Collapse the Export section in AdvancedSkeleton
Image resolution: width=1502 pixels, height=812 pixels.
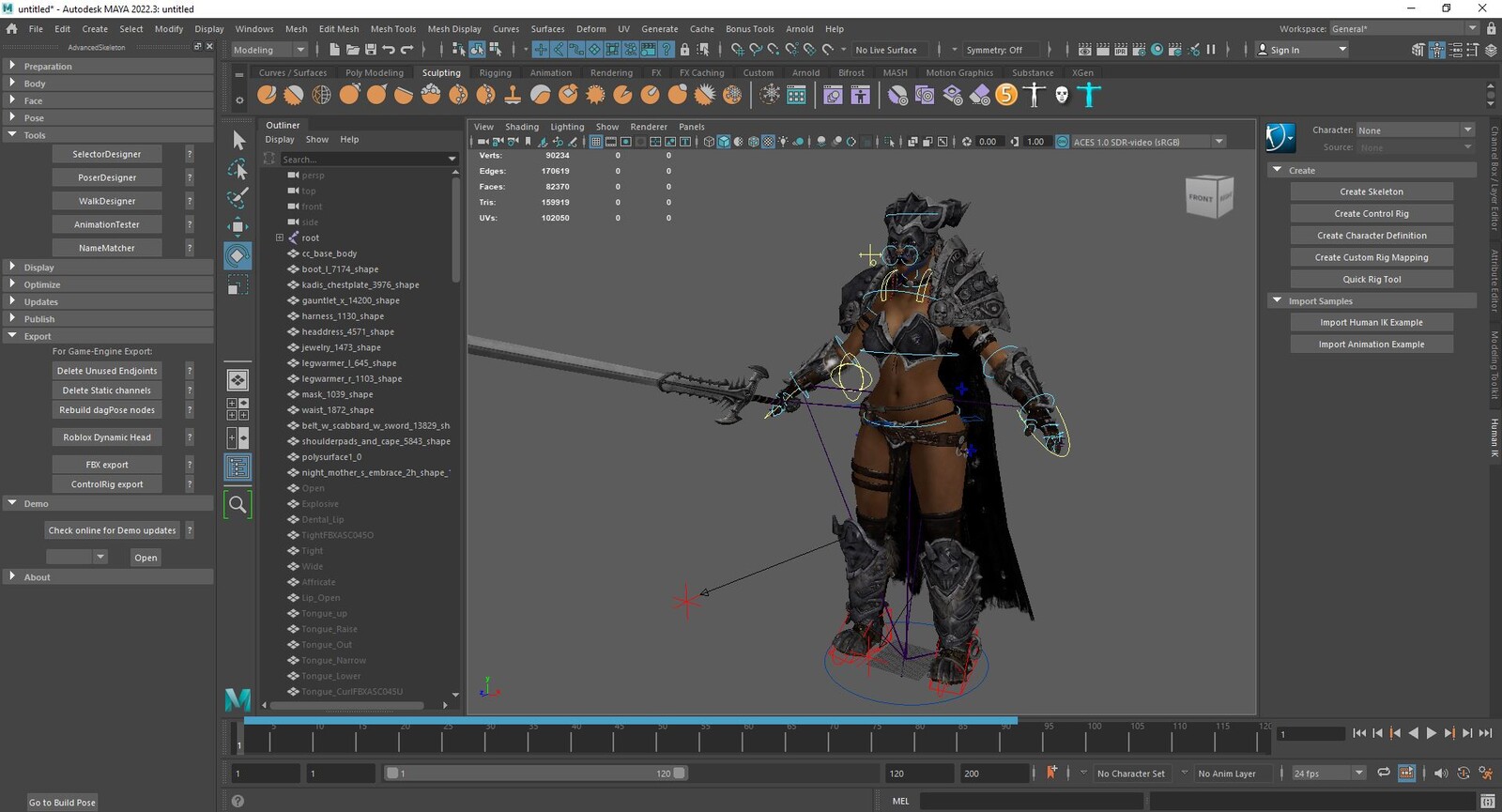[x=12, y=335]
